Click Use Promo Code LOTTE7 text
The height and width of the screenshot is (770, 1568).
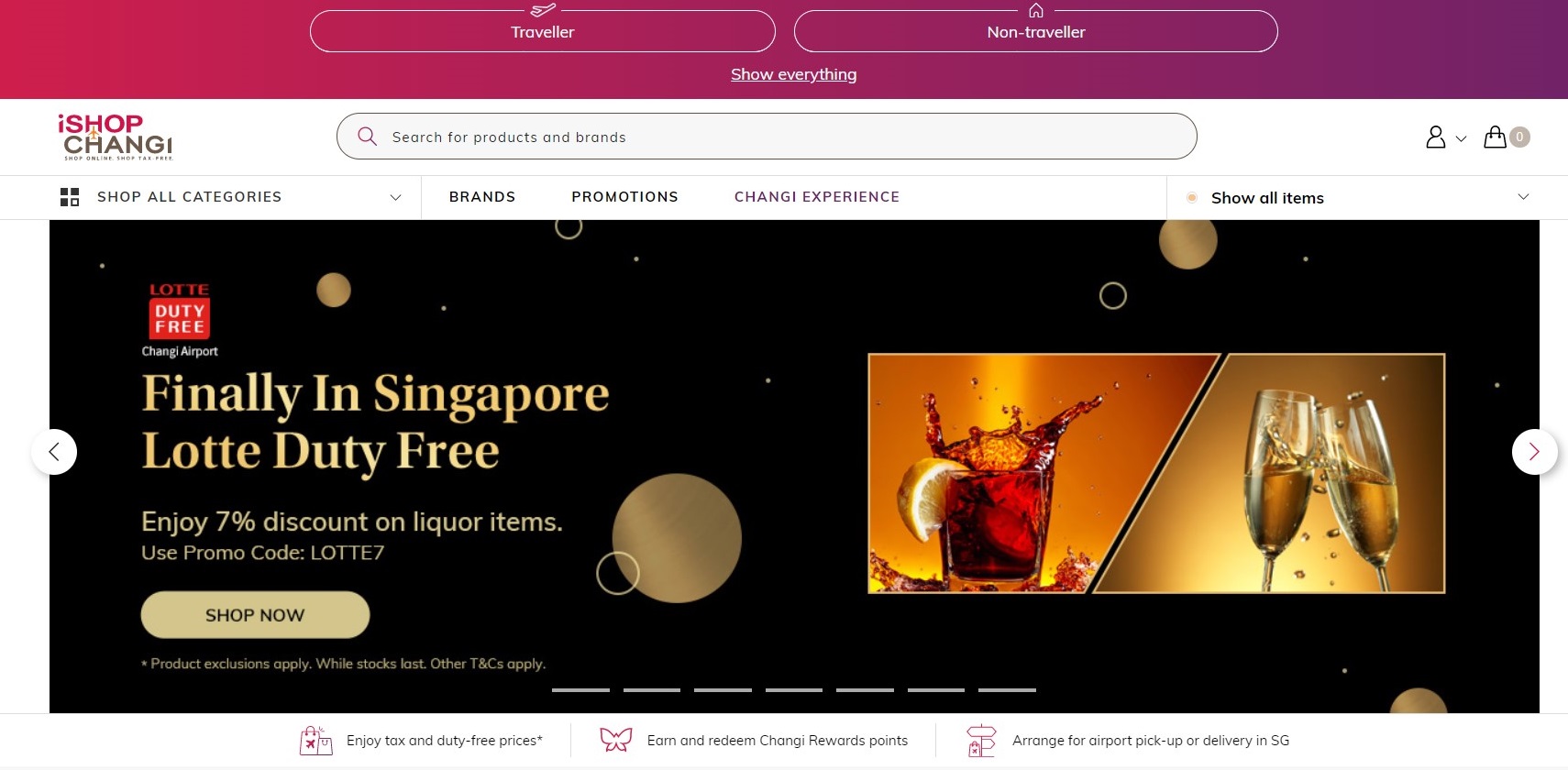(x=263, y=553)
